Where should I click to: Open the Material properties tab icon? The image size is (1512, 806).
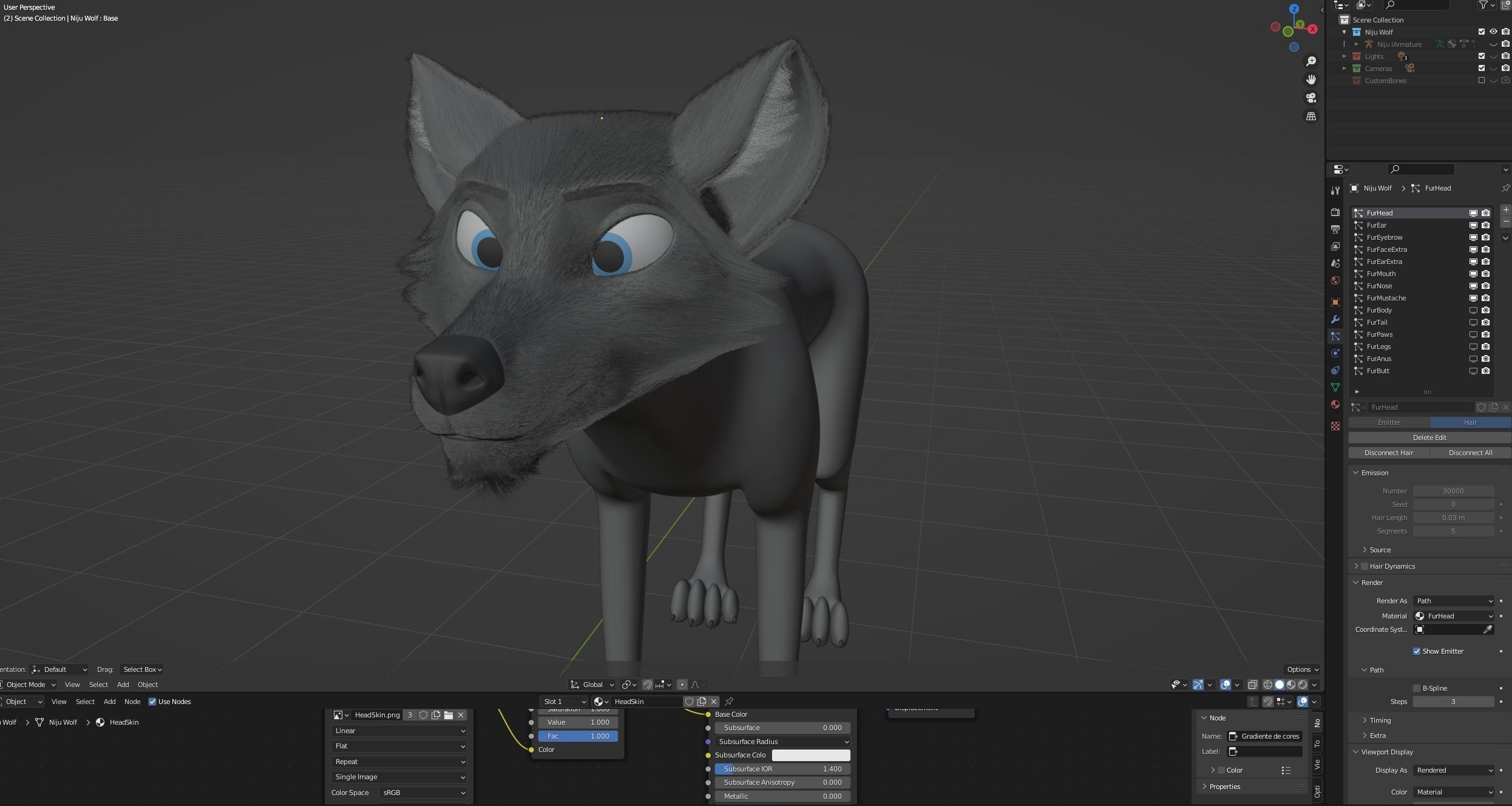(1335, 404)
